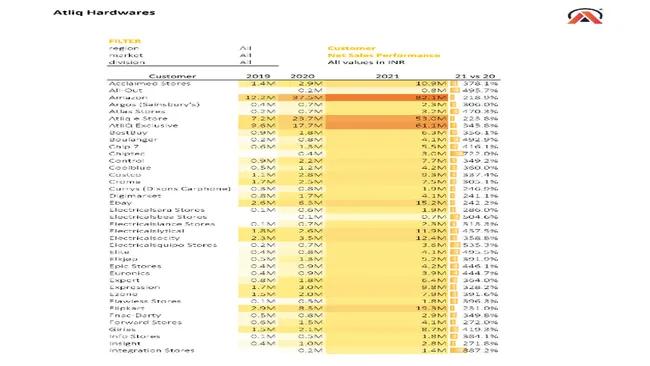Click the "Net Sales Performance" title

click(384, 55)
